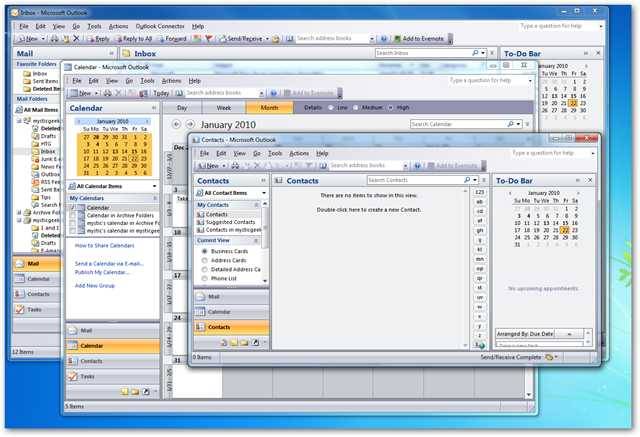Click the Print icon in the Contacts window toolbar

click(236, 166)
